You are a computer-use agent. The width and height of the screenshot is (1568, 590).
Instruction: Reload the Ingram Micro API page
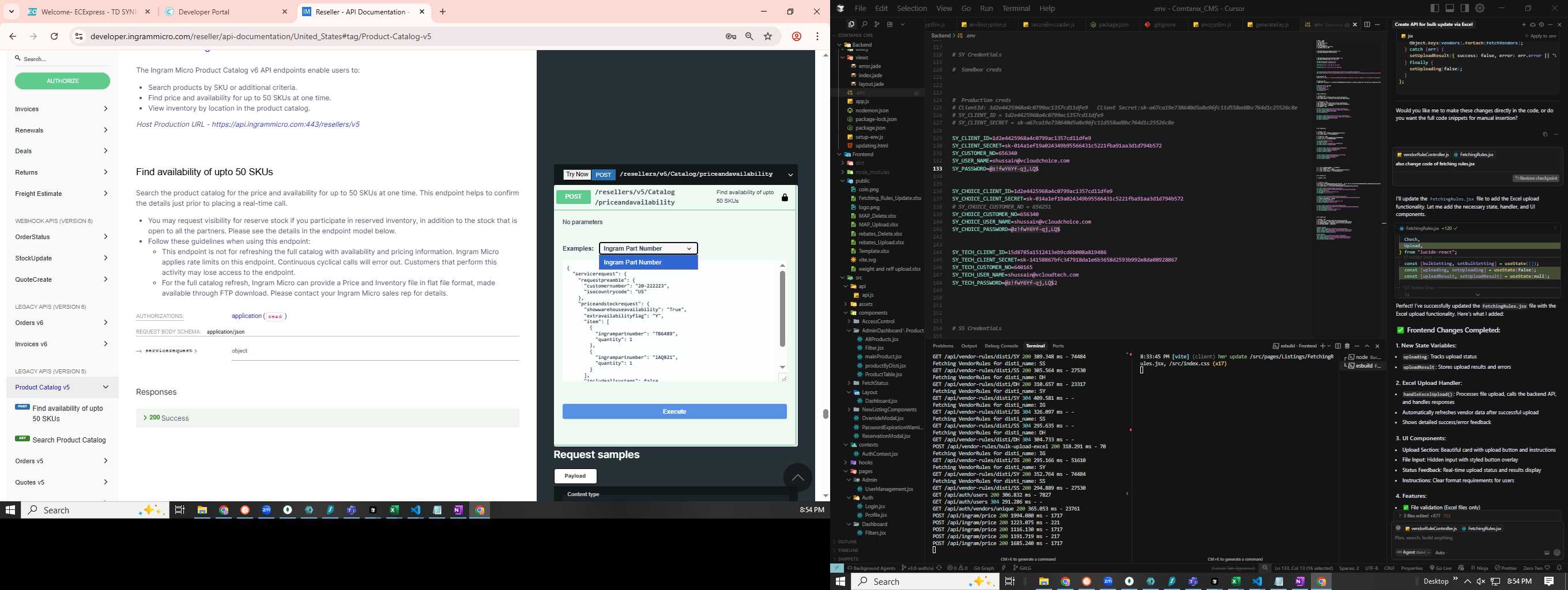tap(54, 36)
